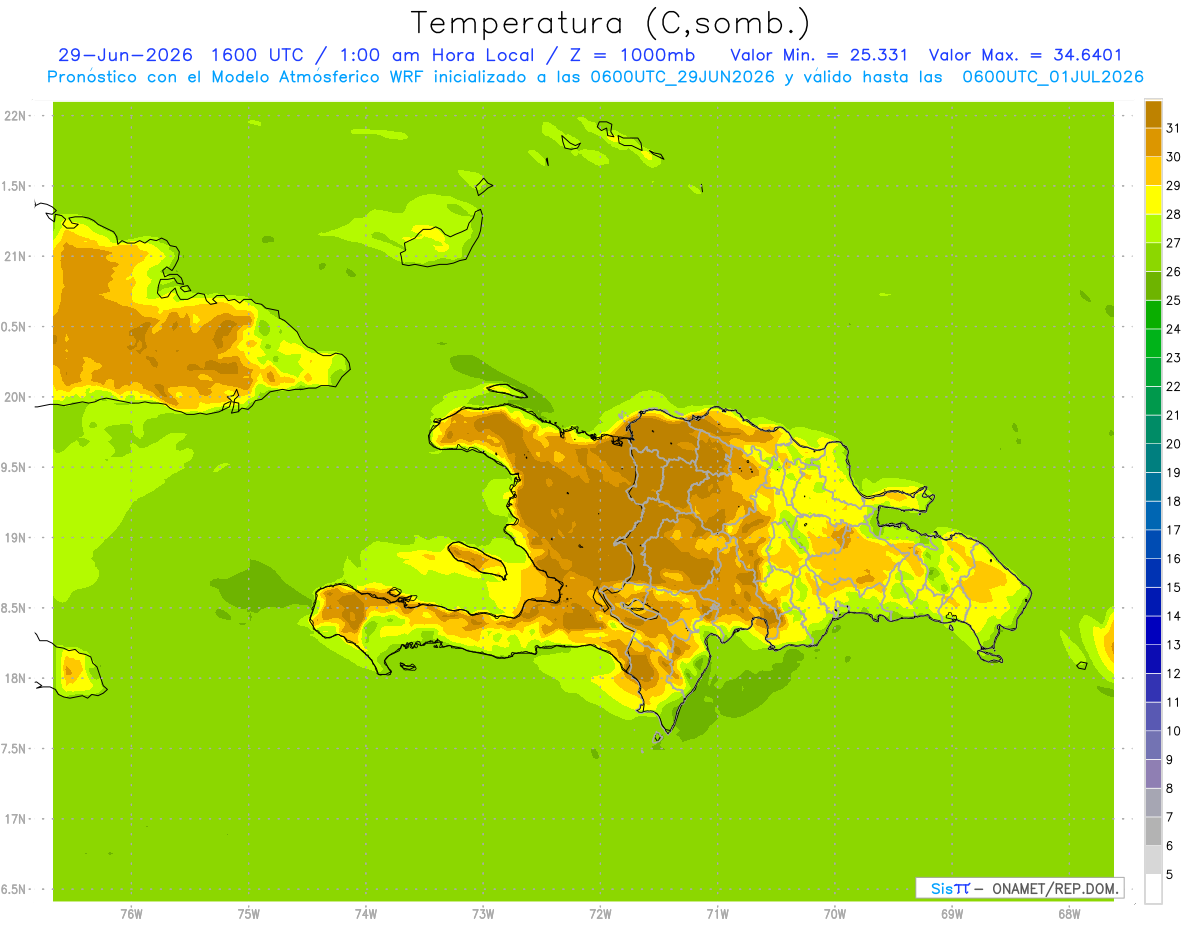Click the gray legend swatch between 6 and 7

pos(1153,831)
